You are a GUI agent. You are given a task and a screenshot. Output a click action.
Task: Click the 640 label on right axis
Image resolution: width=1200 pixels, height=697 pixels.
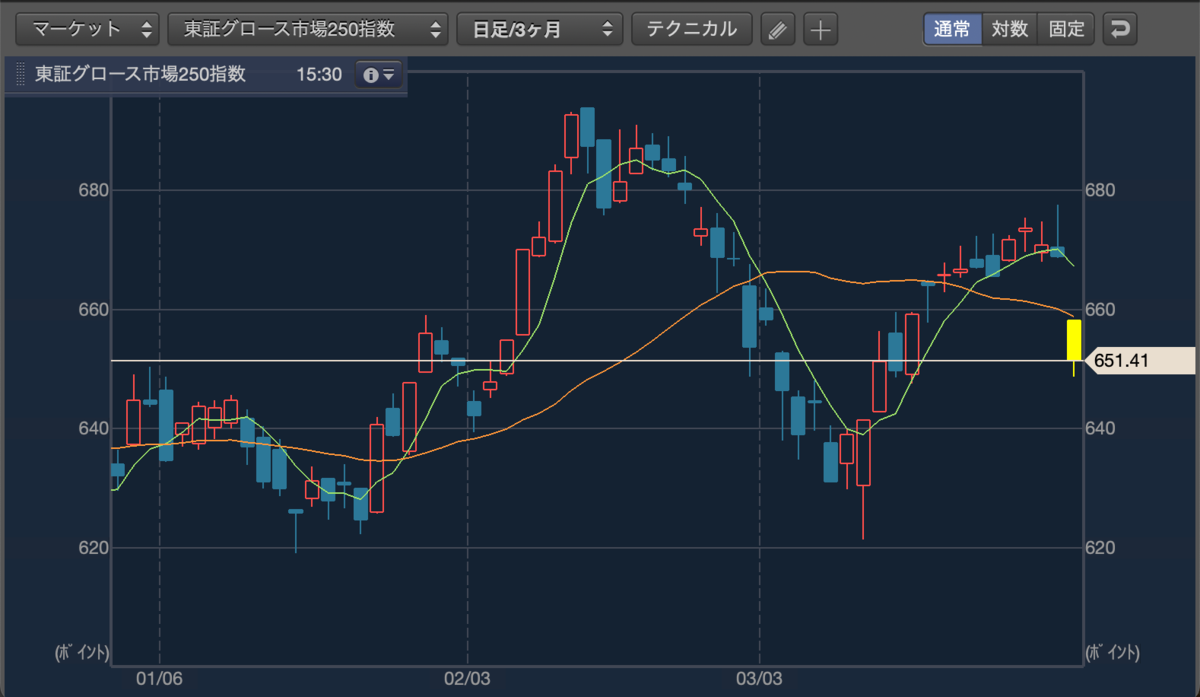[1100, 429]
